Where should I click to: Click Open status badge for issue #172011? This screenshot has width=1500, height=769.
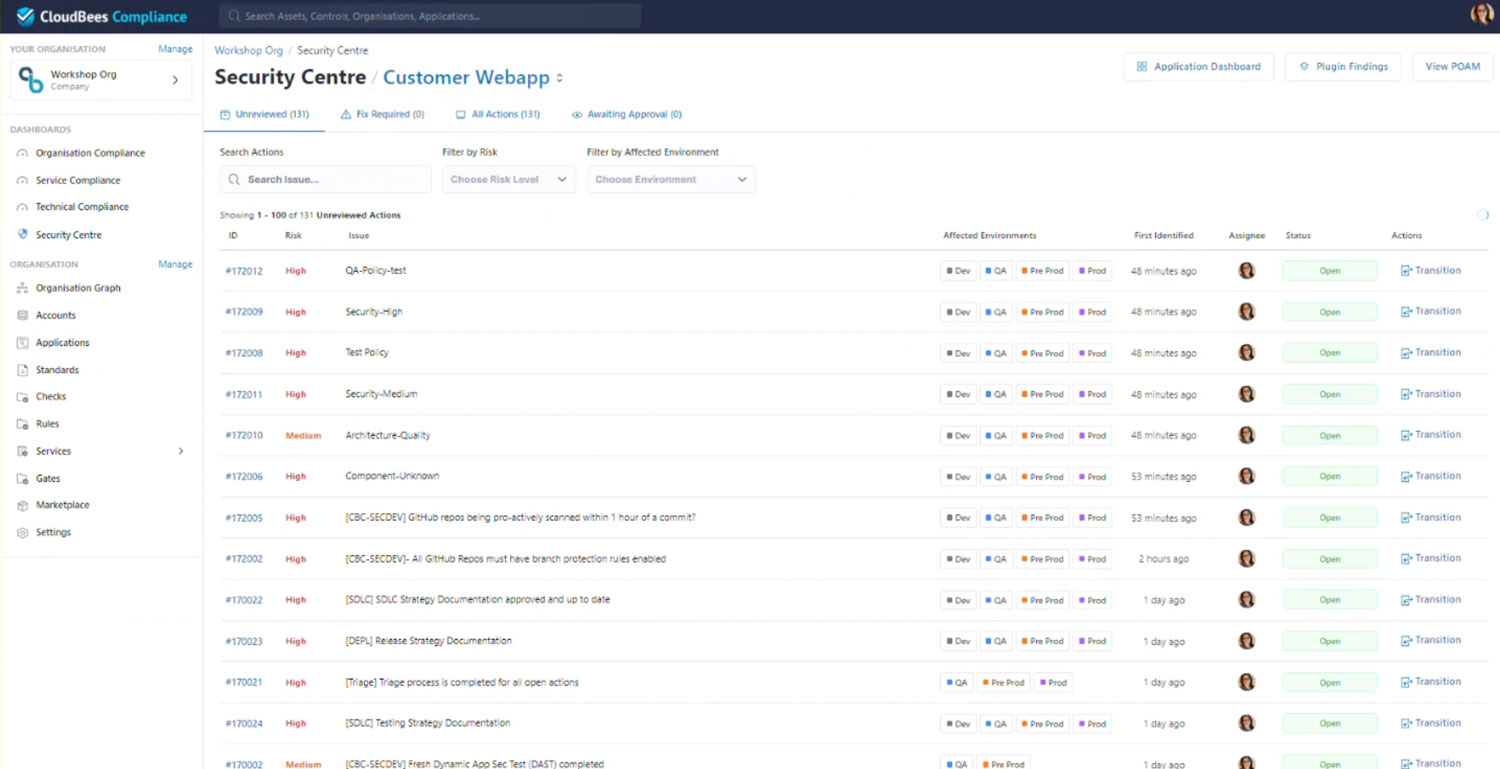[1329, 394]
